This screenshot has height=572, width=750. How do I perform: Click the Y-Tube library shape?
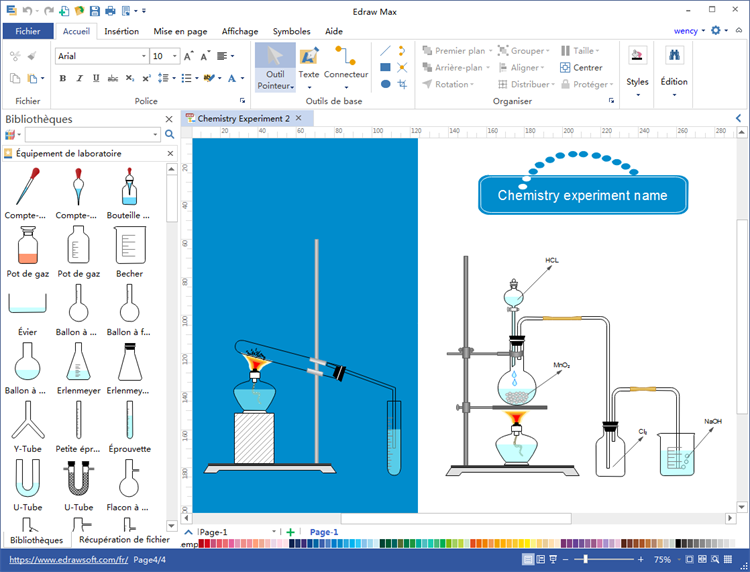click(x=27, y=425)
